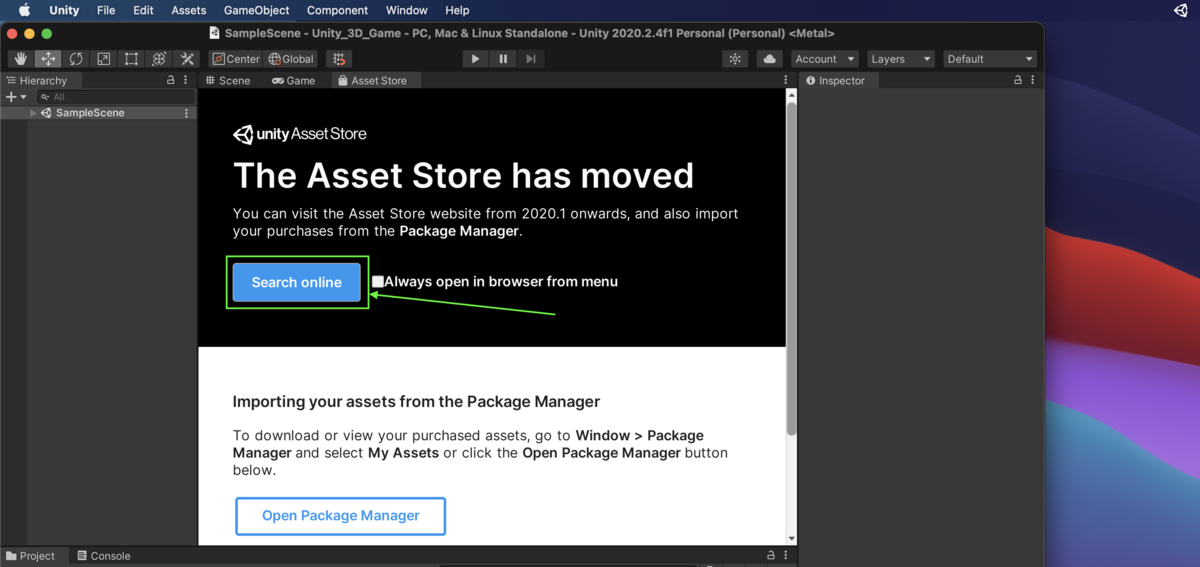Toggle pivot mode Center button
Viewport: 1200px width, 567px height.
coord(236,59)
